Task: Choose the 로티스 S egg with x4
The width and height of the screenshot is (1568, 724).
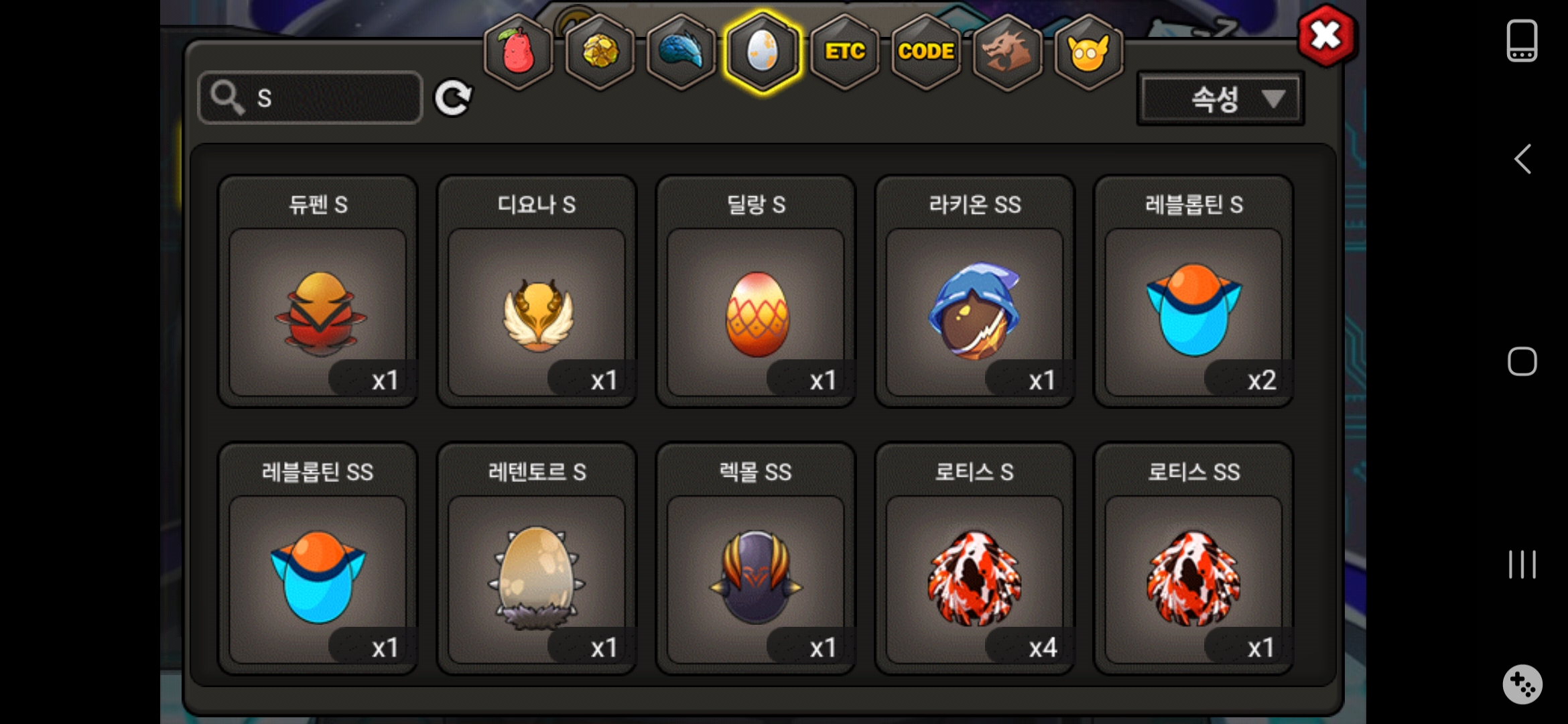Action: tap(975, 558)
